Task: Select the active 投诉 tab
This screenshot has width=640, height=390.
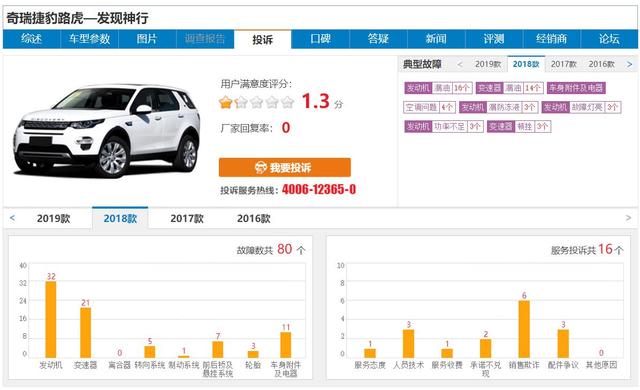Action: pos(262,40)
